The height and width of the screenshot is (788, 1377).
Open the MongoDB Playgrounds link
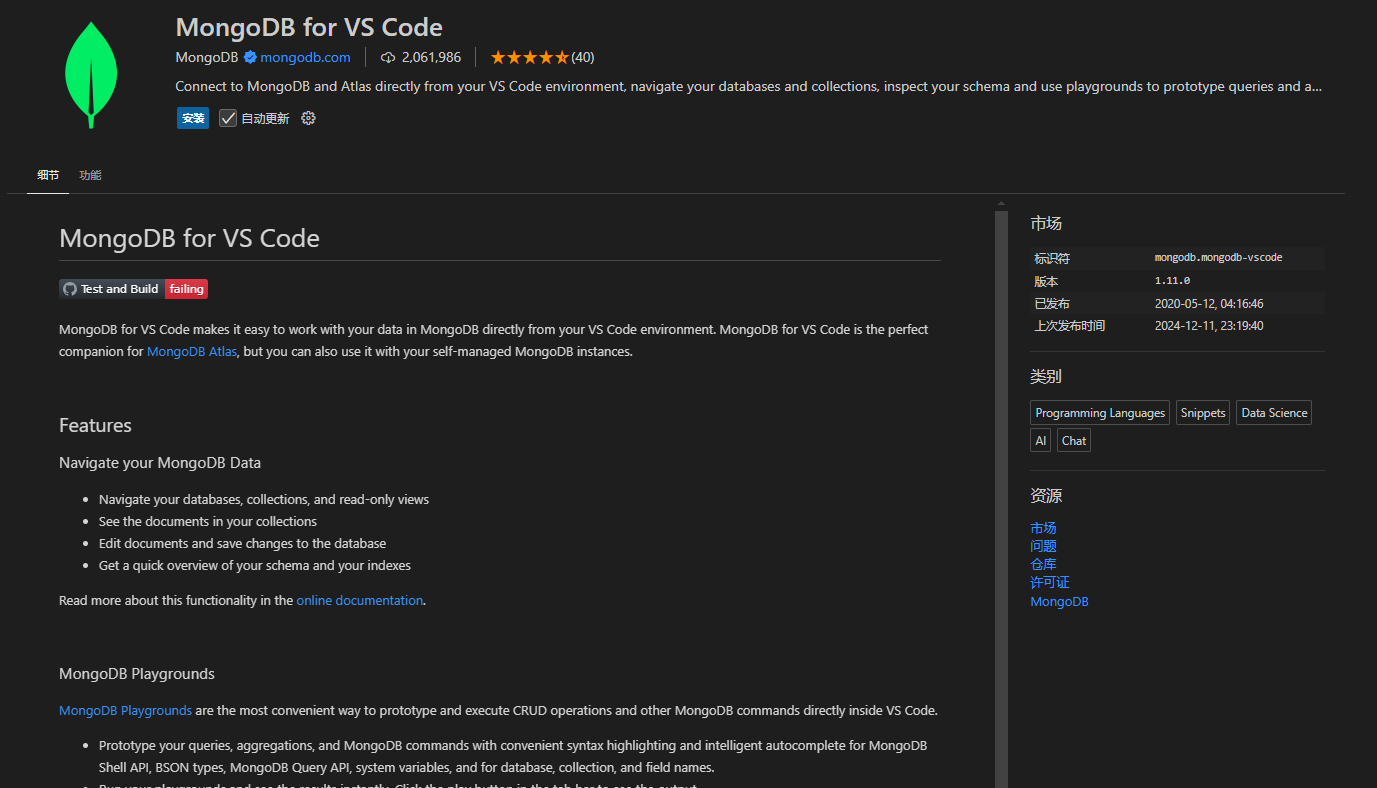coord(125,710)
